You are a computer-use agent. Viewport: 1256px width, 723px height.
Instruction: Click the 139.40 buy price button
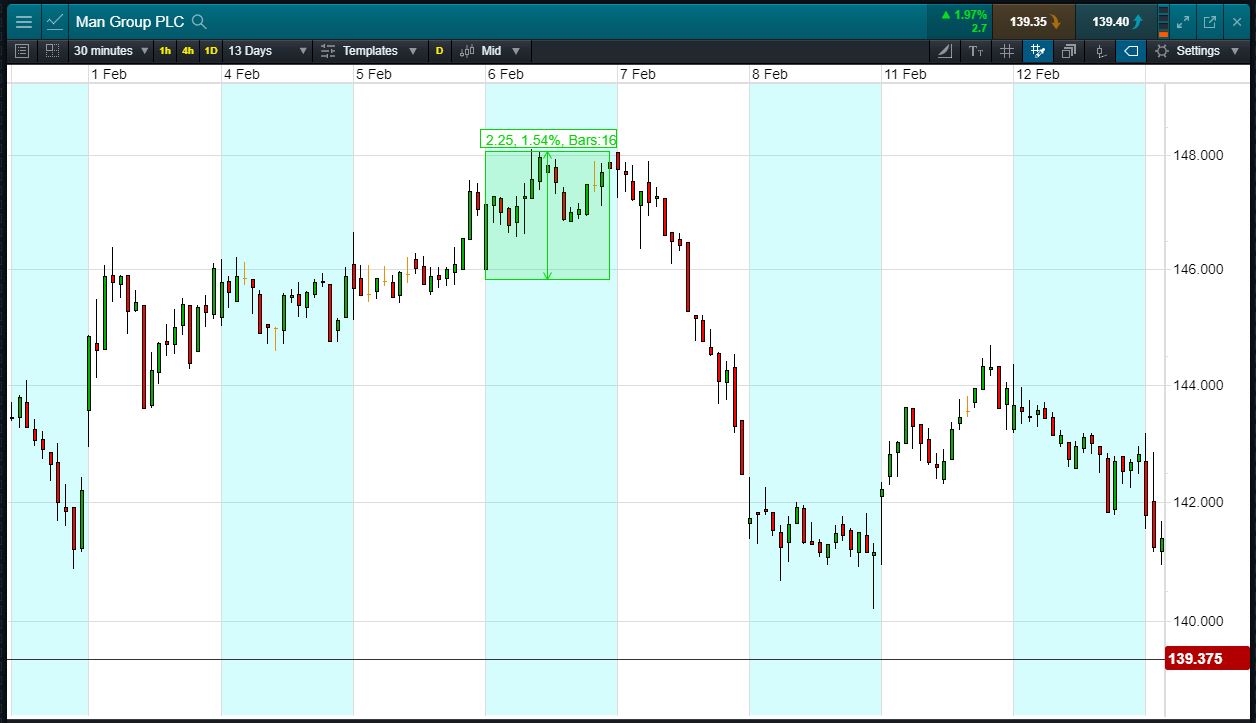[1117, 21]
